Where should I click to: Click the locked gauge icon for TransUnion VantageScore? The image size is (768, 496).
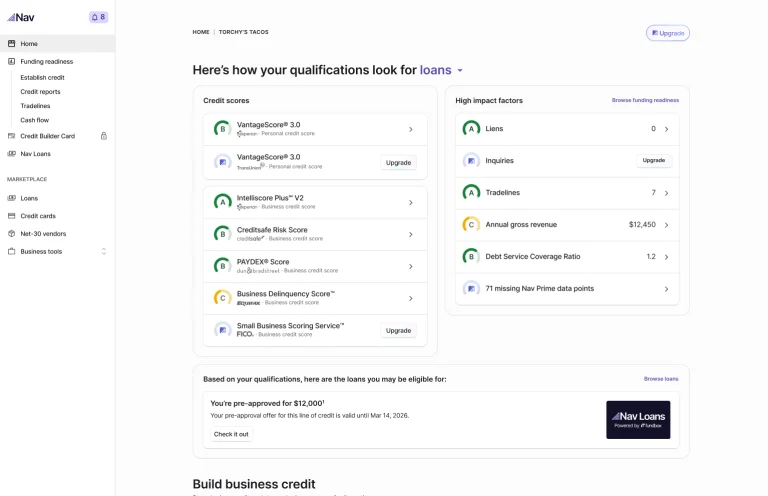click(x=222, y=162)
